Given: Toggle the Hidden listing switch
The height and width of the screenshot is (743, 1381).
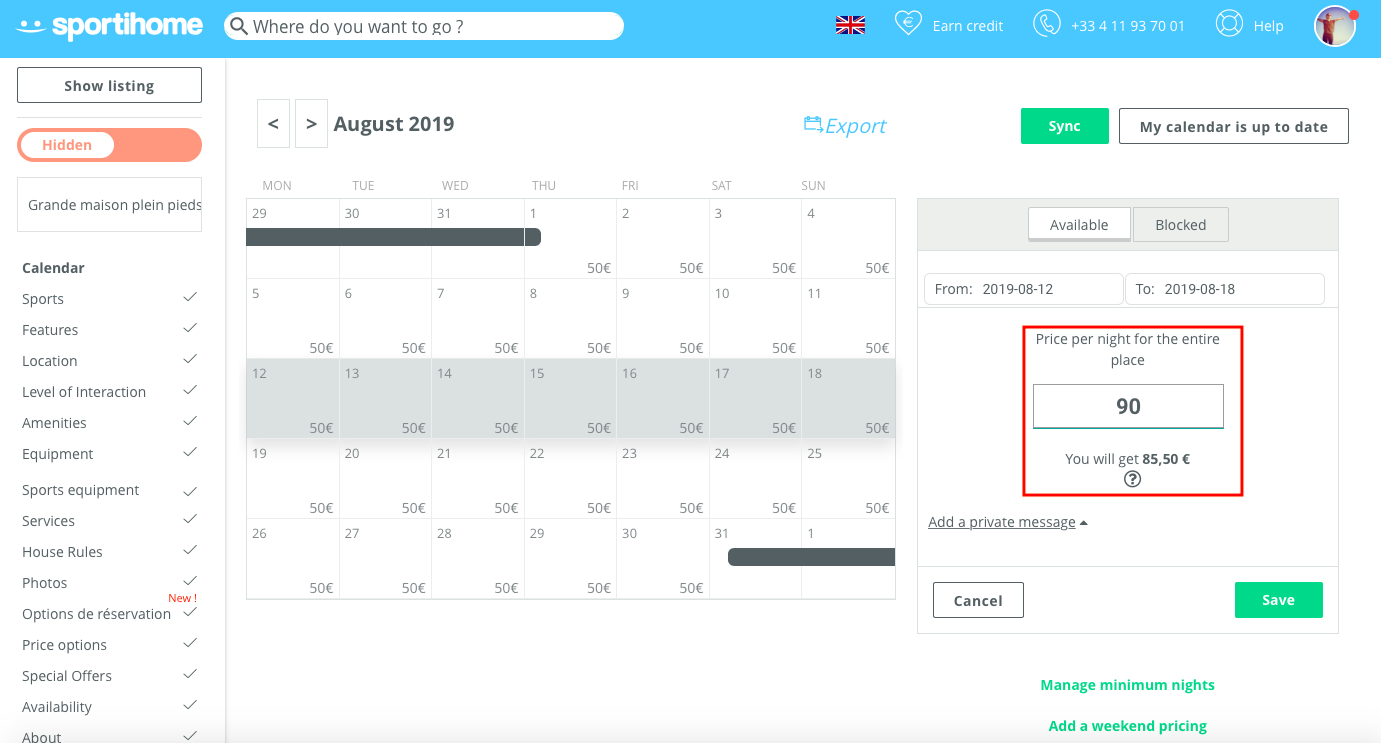Looking at the screenshot, I should tap(109, 145).
